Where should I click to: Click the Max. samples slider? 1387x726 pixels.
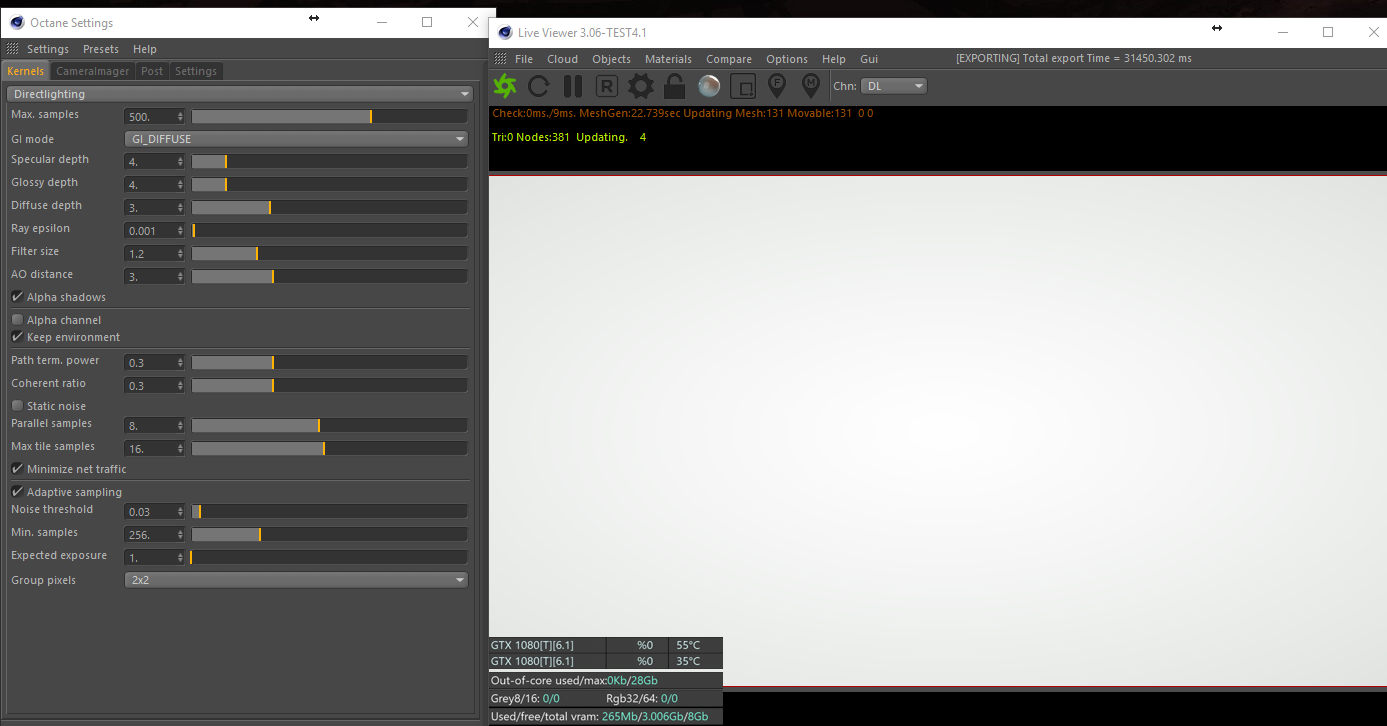(x=330, y=116)
